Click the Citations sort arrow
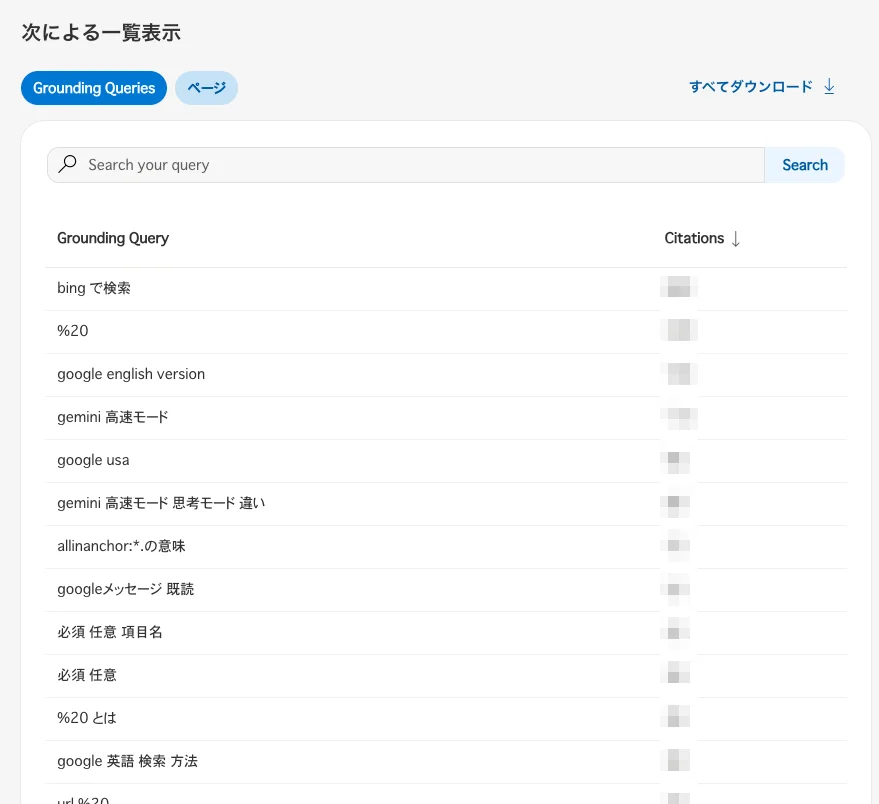The image size is (879, 804). (736, 239)
